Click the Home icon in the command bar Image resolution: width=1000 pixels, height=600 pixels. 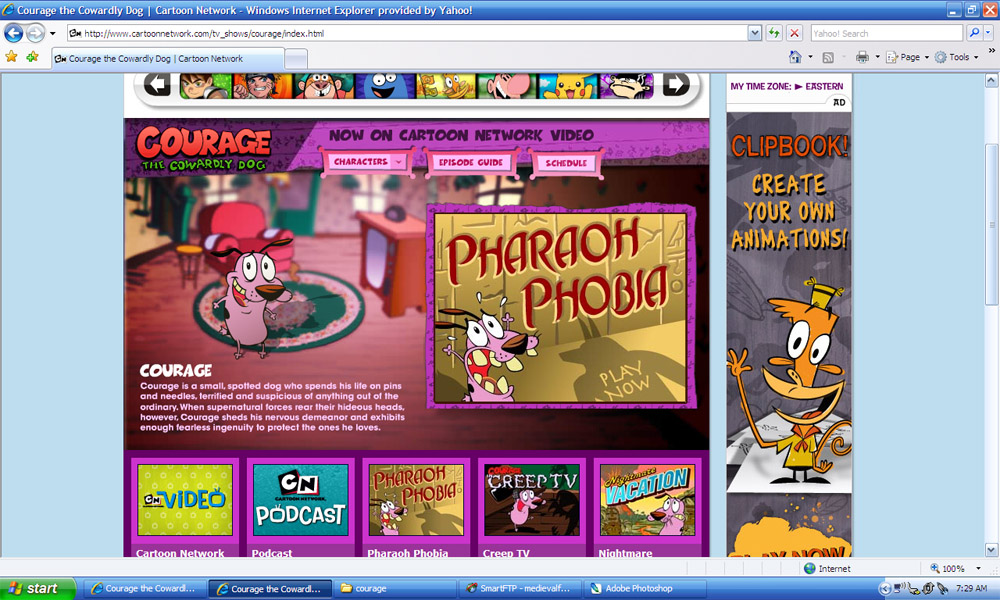[x=795, y=57]
